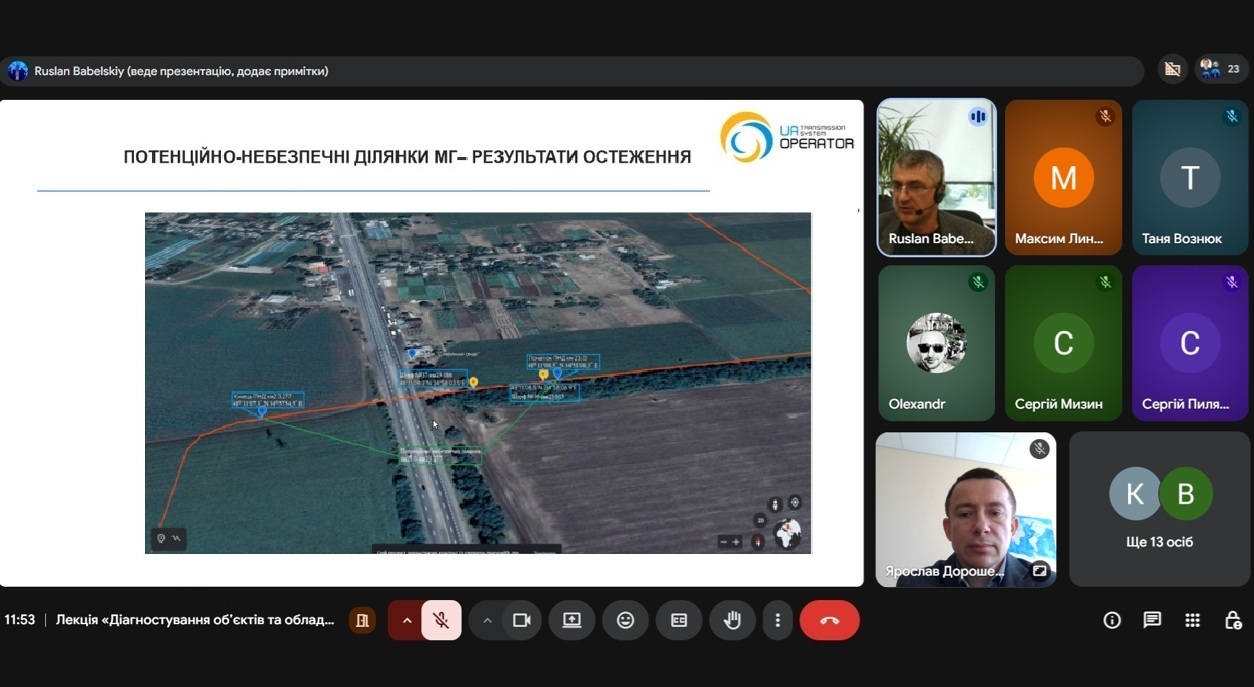The width and height of the screenshot is (1254, 687).
Task: Click muted mic icon on Таня Вознюк tile
Action: pyautogui.click(x=1232, y=116)
